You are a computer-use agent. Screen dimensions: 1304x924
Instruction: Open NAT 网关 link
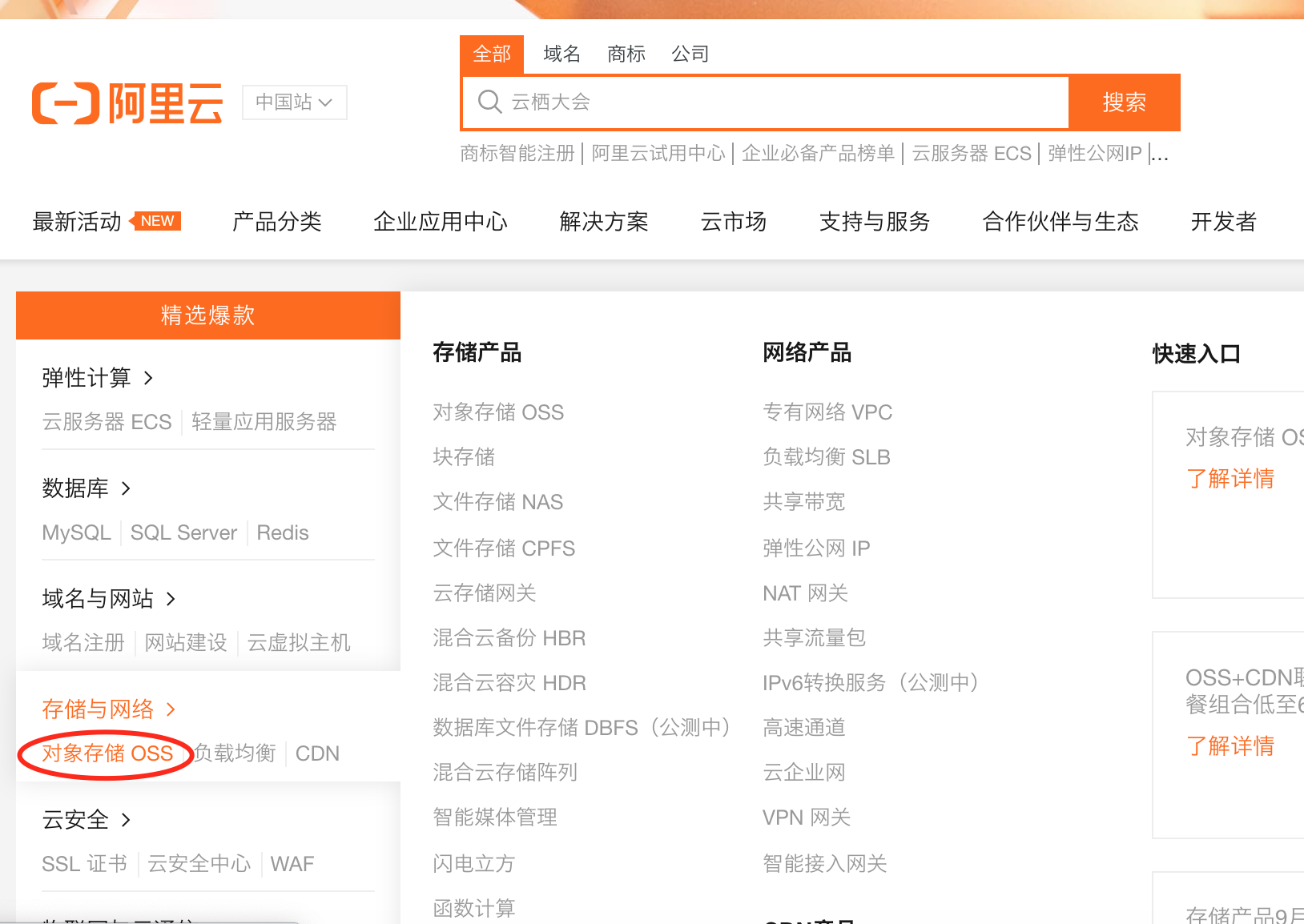pos(806,593)
